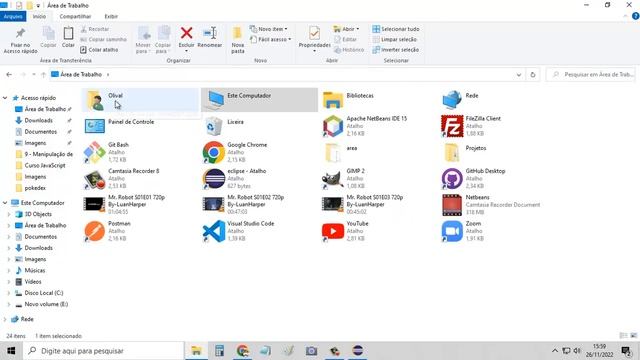This screenshot has width=640, height=360.
Task: Go up one folder level
Action: pyautogui.click(x=43, y=75)
